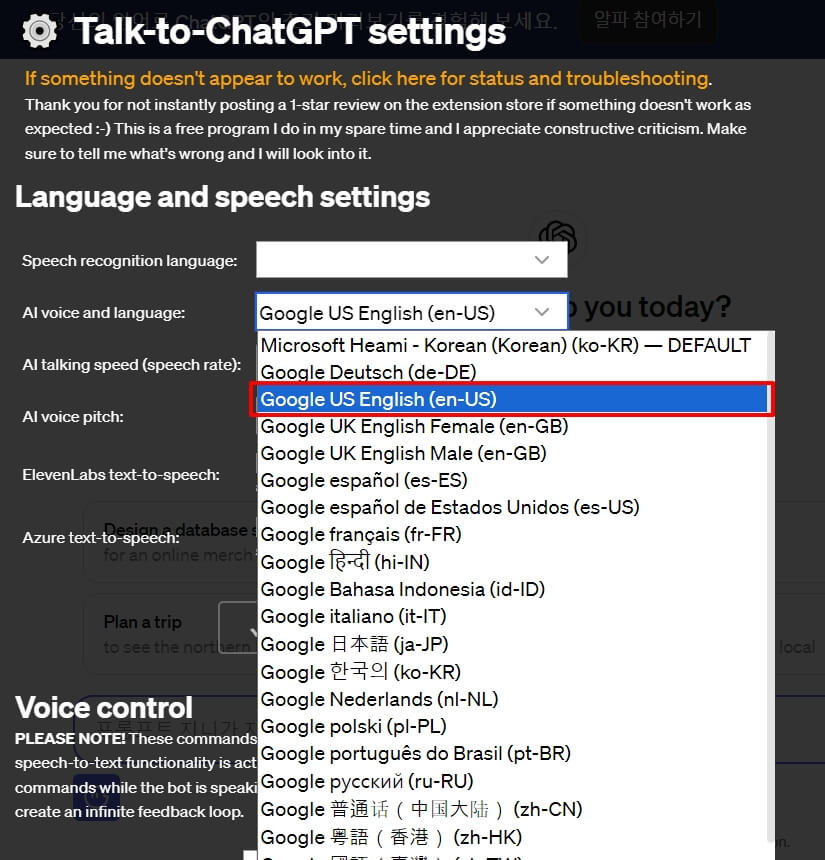Choose Google Cantonese Hong Kong (zh-HK)
Viewport: 825px width, 860px height.
[512, 837]
